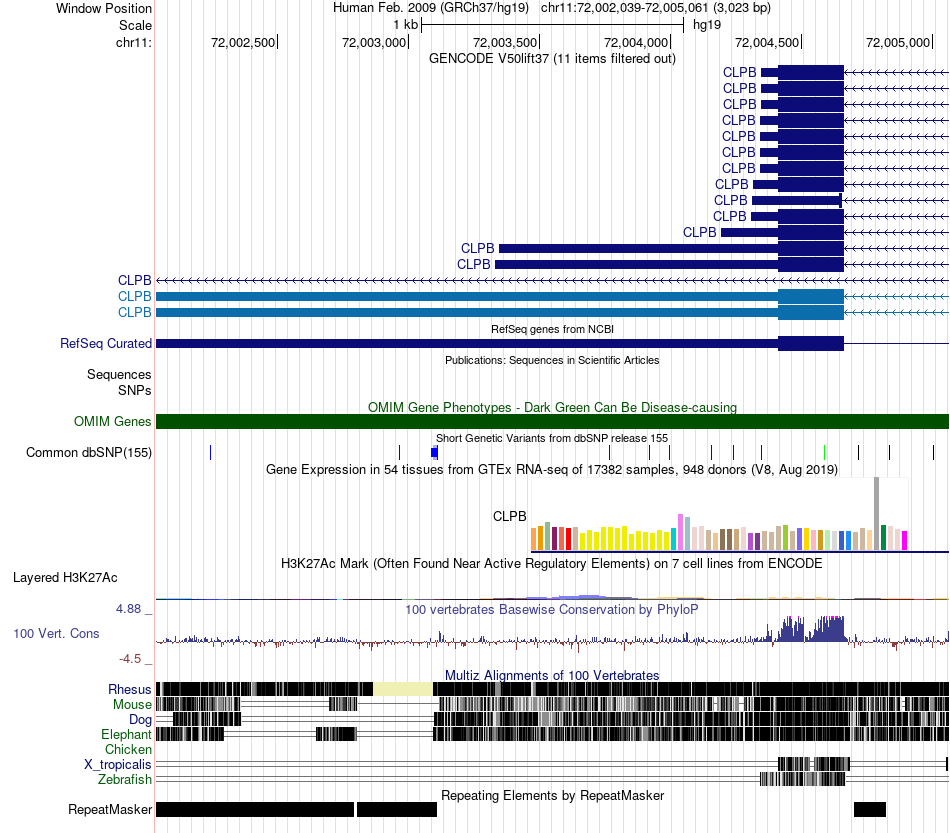The image size is (950, 833).
Task: Click the short rightmost RepeatMasker block
Action: tap(870, 809)
